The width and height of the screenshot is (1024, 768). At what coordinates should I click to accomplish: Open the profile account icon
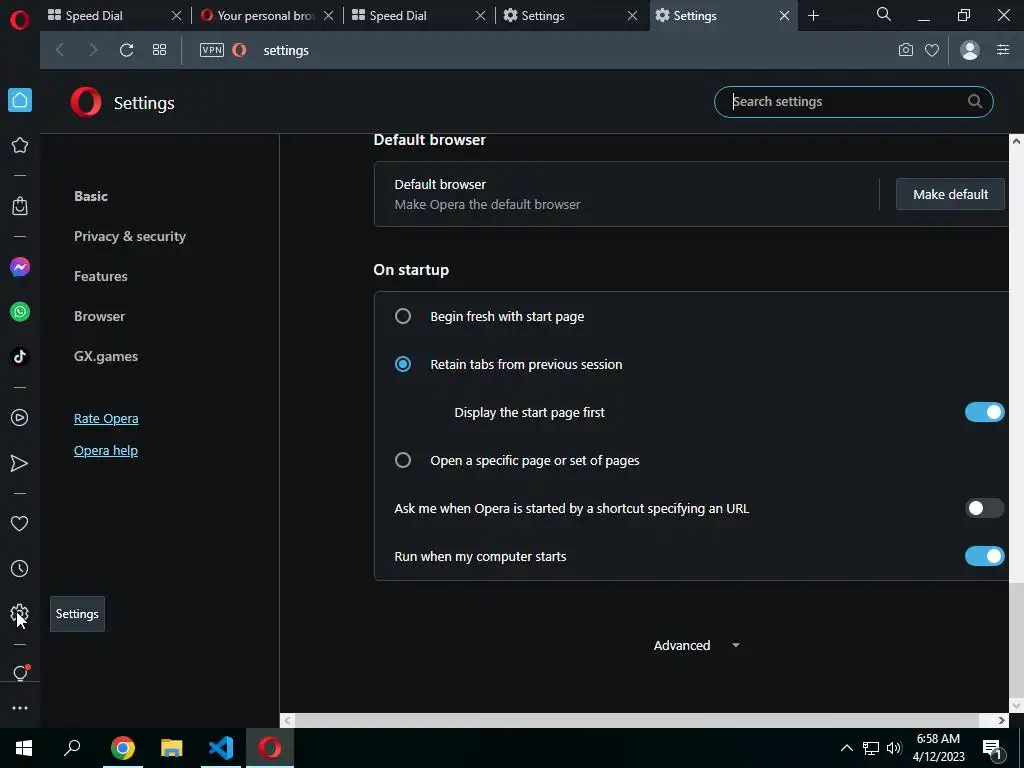point(970,50)
